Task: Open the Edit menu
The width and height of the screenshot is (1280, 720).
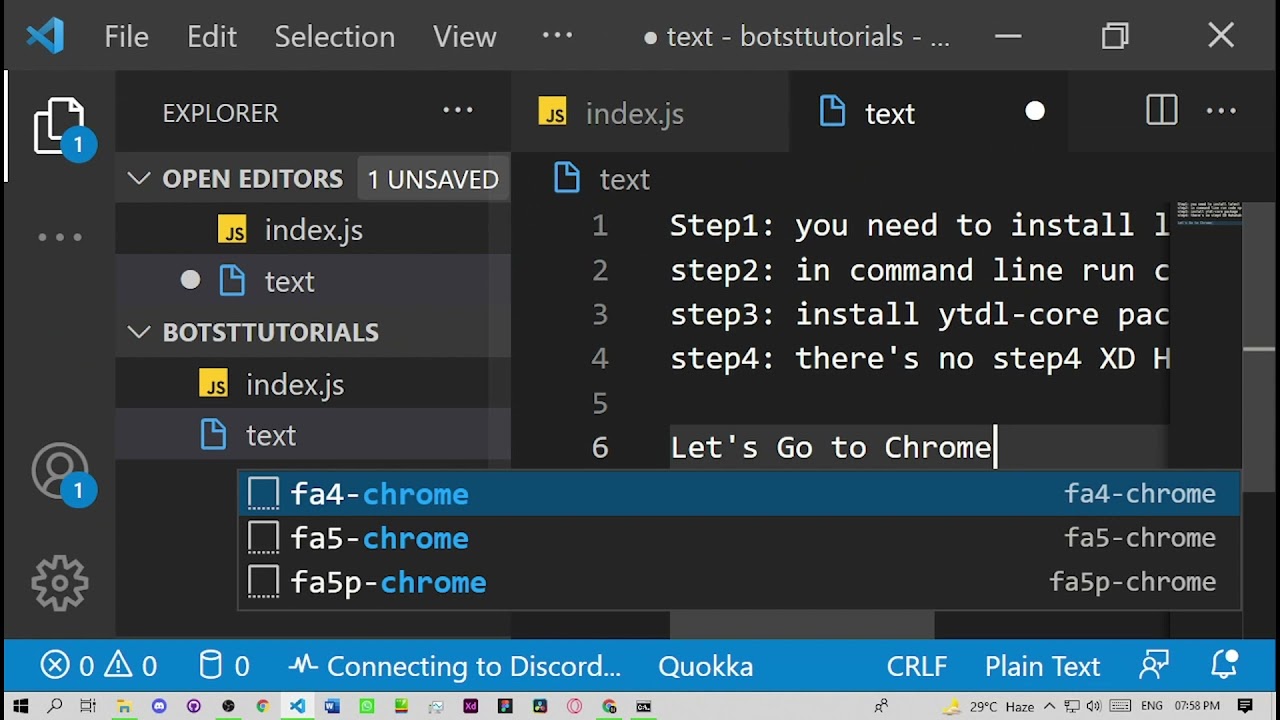Action: (212, 37)
